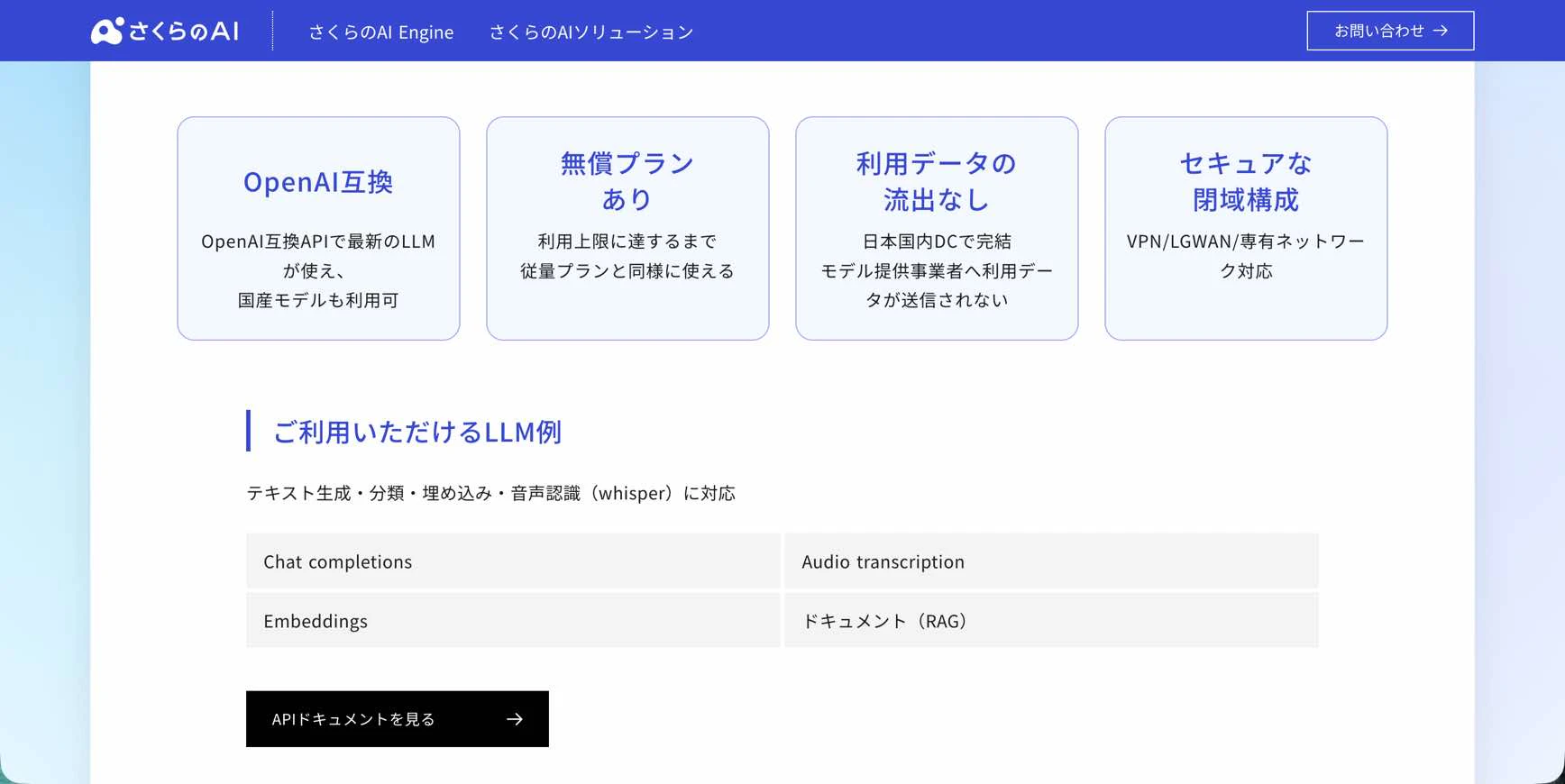The image size is (1565, 784).
Task: Click the お問い合わせ contact button
Action: pos(1390,31)
